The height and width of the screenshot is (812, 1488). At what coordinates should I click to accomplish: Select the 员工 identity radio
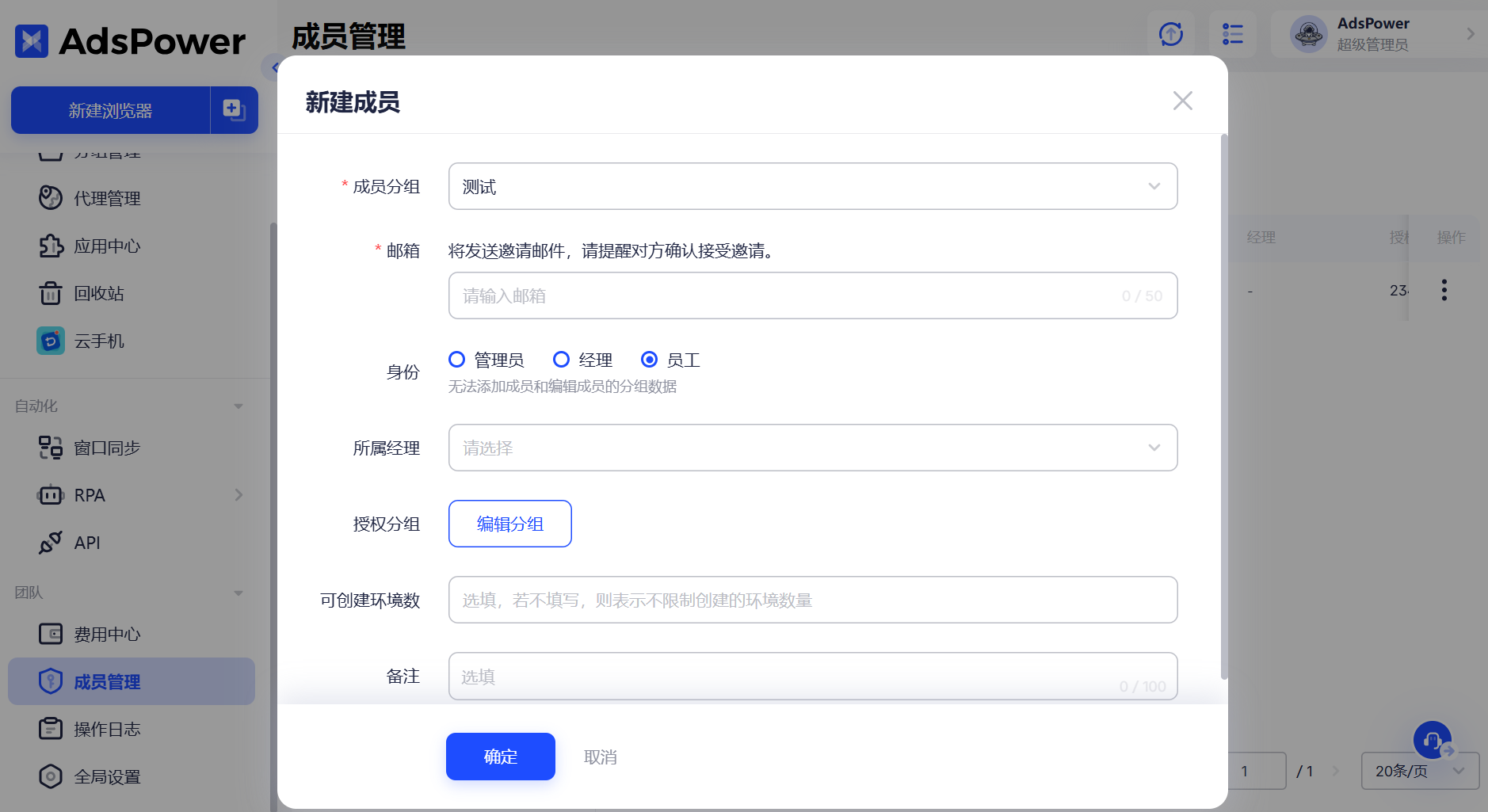[x=650, y=360]
